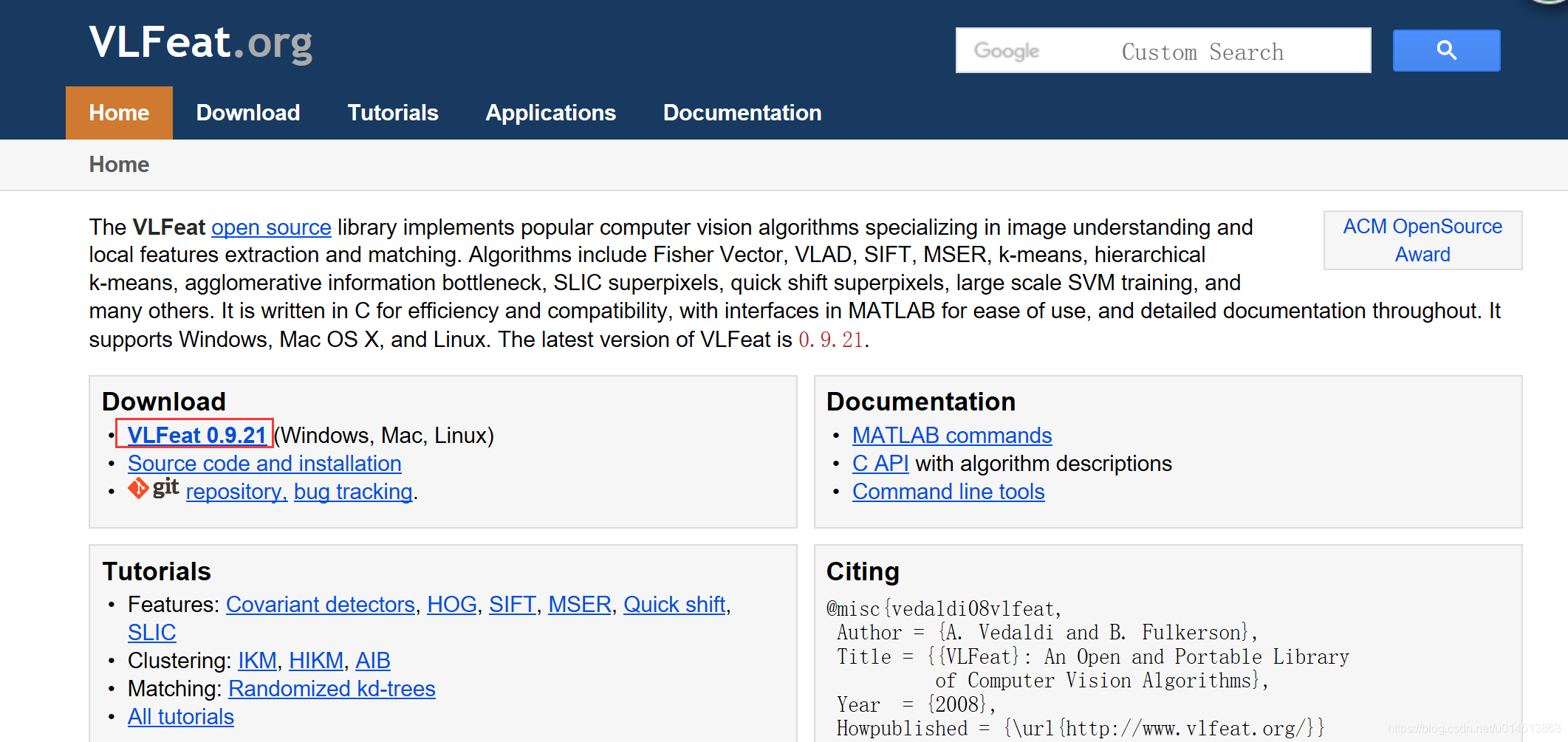
Task: Open the MSER tutorial link
Action: 580,605
